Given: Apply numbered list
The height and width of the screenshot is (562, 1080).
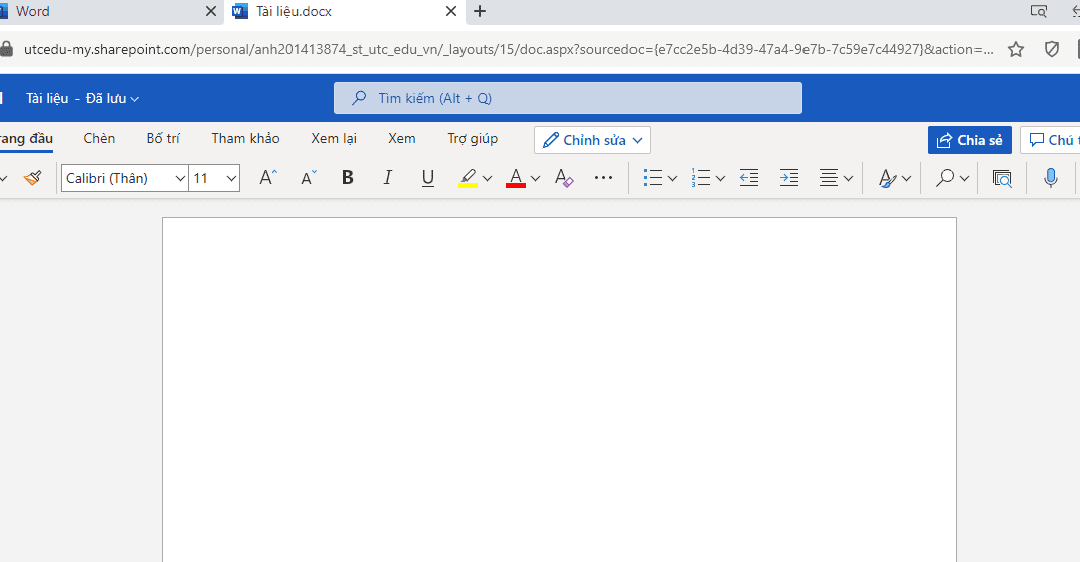Looking at the screenshot, I should 700,178.
